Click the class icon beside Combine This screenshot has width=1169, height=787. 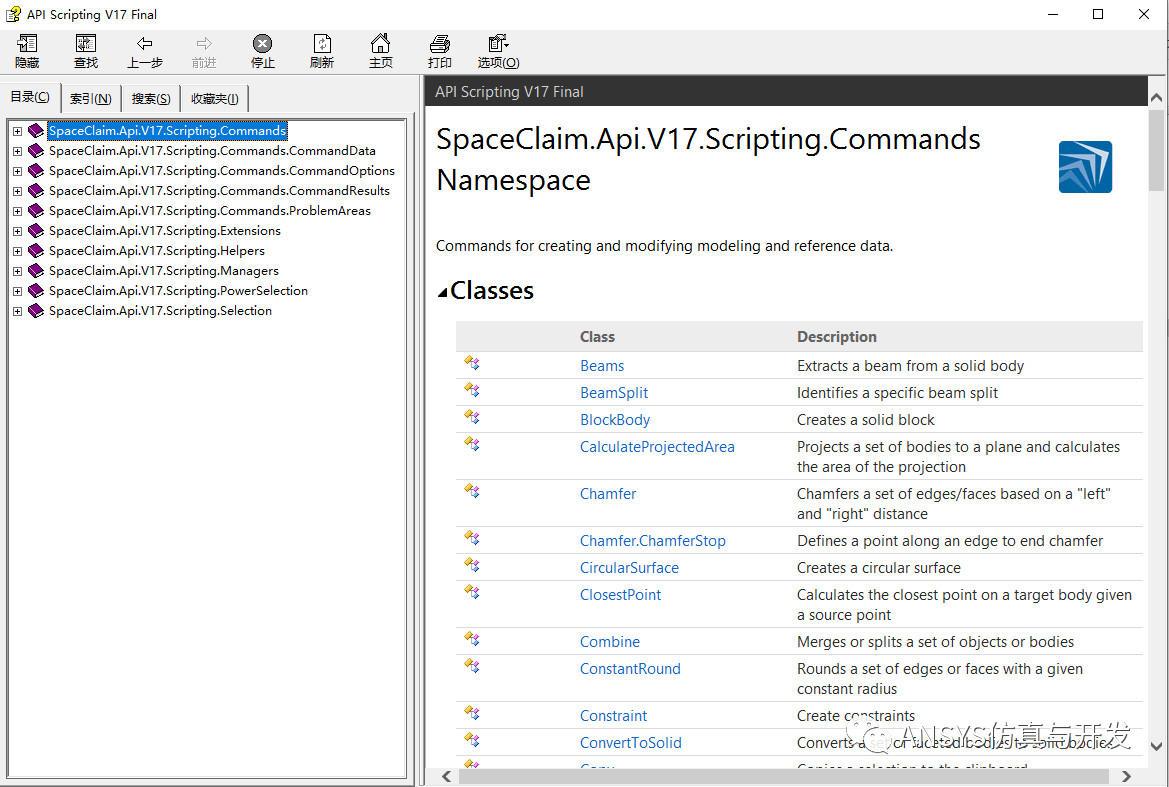472,639
